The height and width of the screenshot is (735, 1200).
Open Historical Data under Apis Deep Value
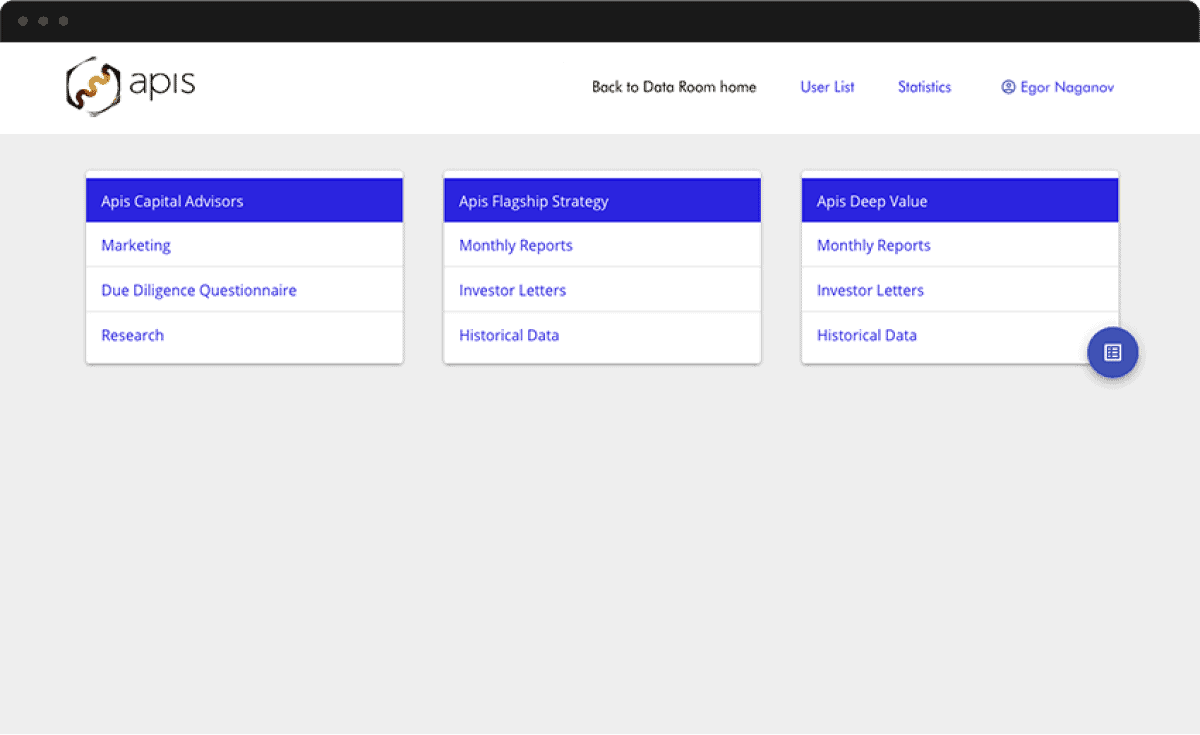pos(867,335)
